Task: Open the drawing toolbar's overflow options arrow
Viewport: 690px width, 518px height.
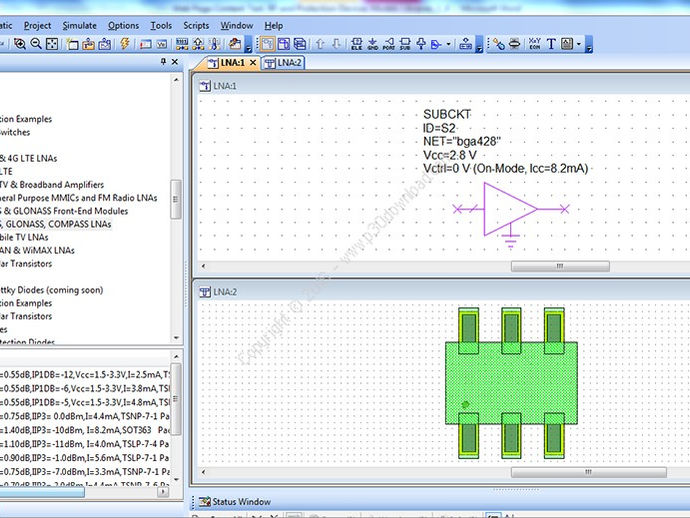Action: coord(589,44)
